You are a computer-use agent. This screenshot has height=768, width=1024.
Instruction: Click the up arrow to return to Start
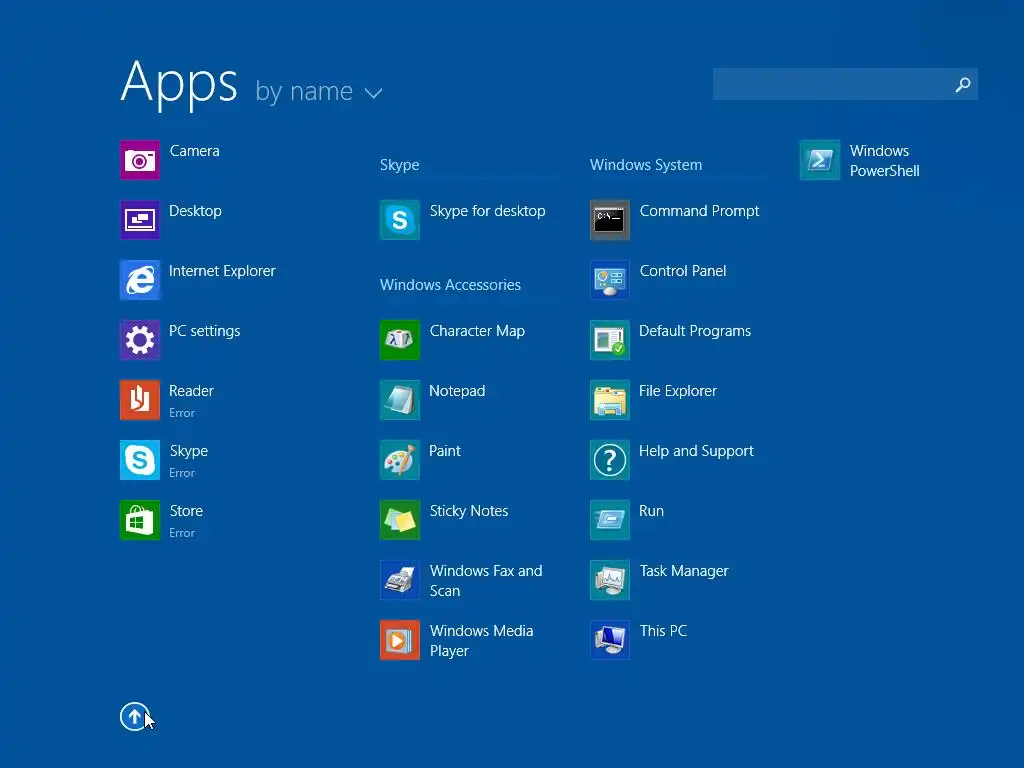(x=135, y=717)
